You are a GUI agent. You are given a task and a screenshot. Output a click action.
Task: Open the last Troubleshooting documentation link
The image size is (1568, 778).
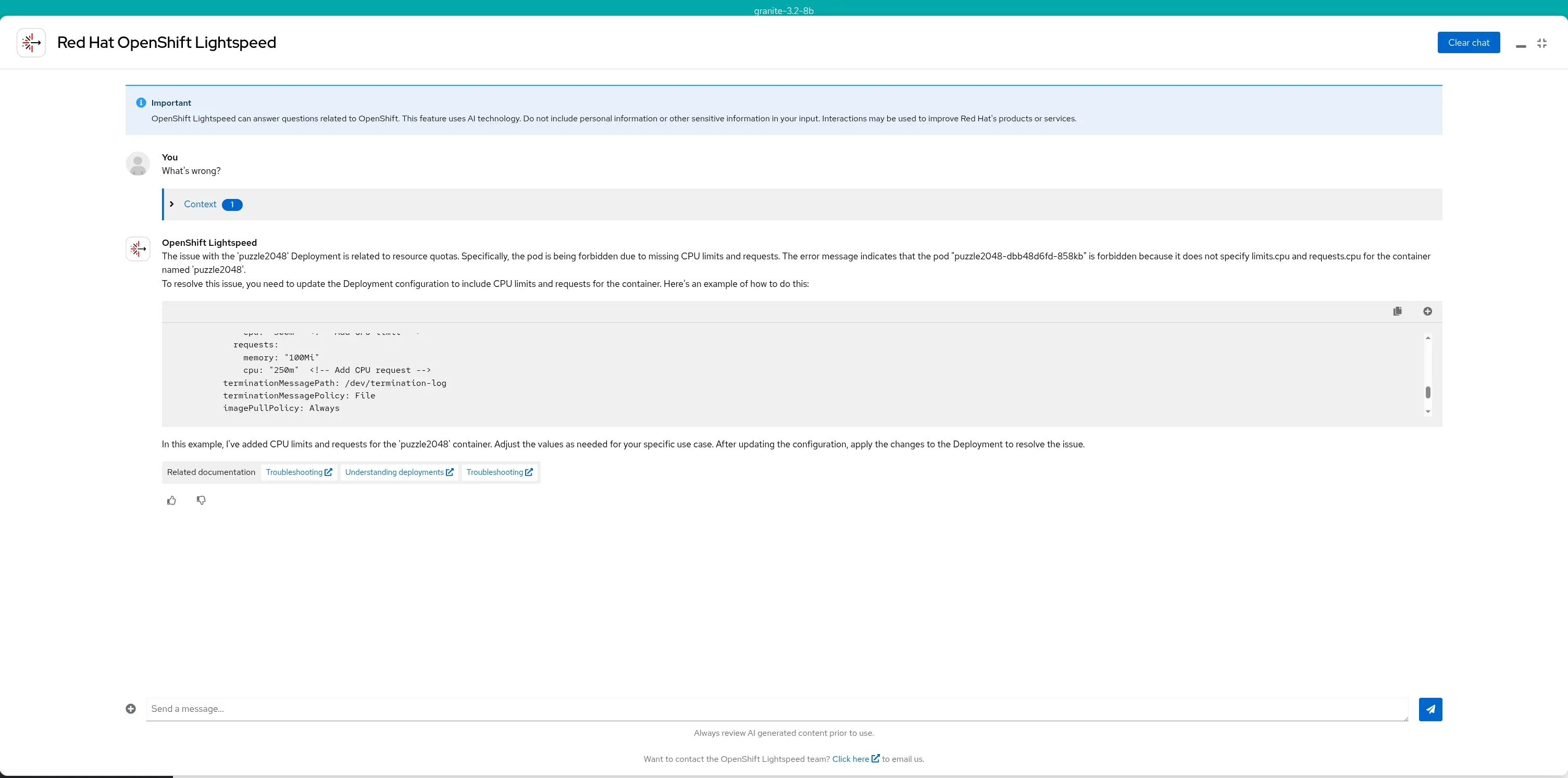(x=499, y=472)
